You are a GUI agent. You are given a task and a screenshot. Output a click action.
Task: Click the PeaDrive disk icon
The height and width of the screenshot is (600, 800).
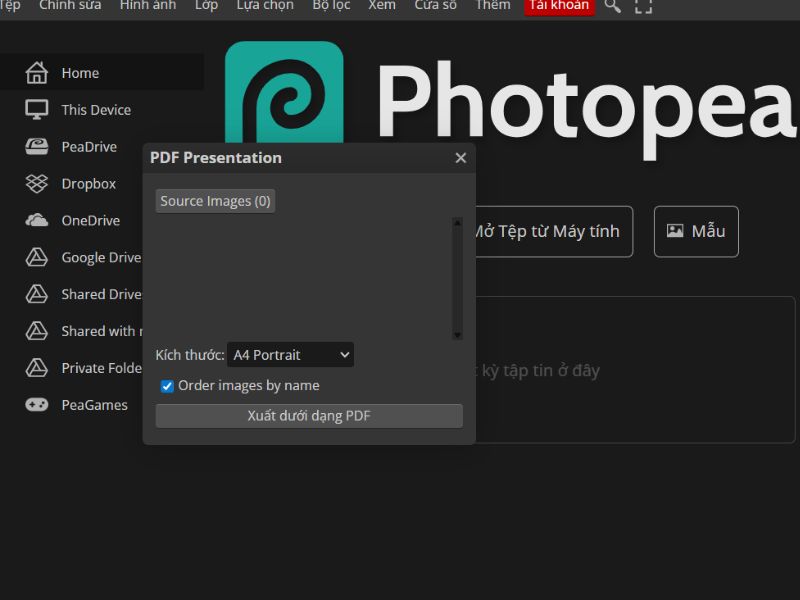(x=37, y=146)
